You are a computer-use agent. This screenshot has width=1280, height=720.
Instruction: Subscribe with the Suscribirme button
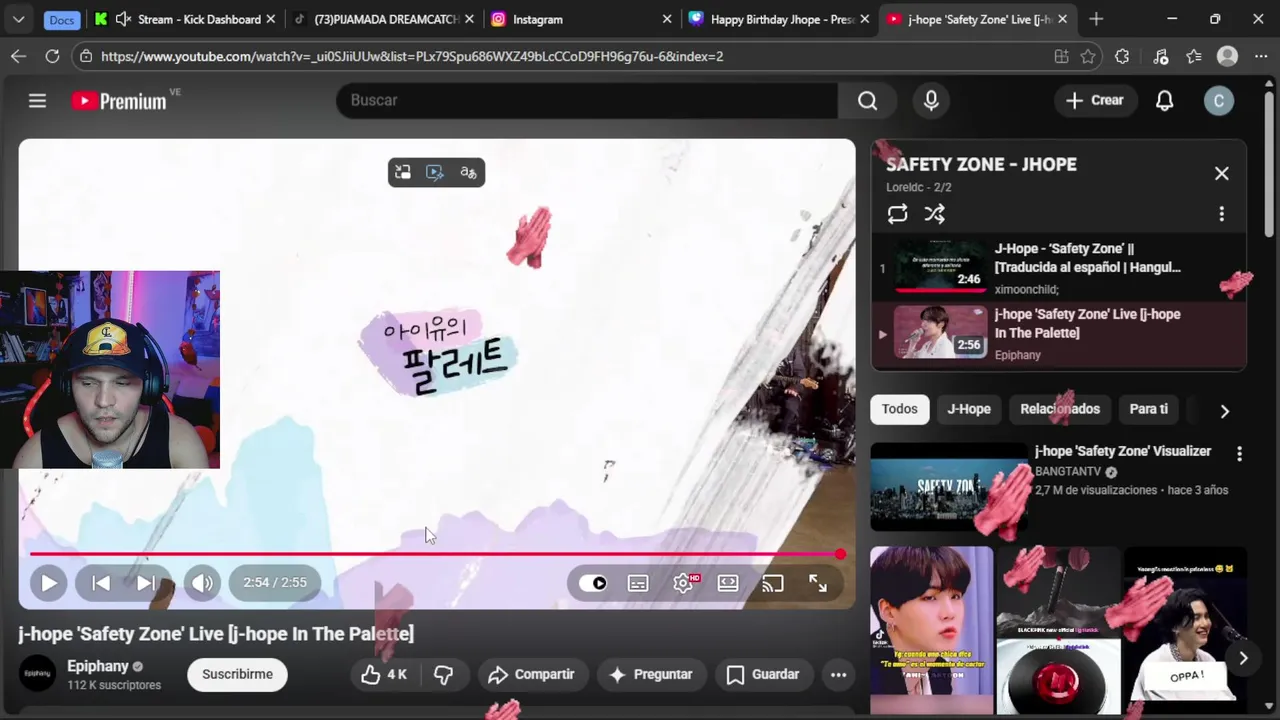pos(237,674)
